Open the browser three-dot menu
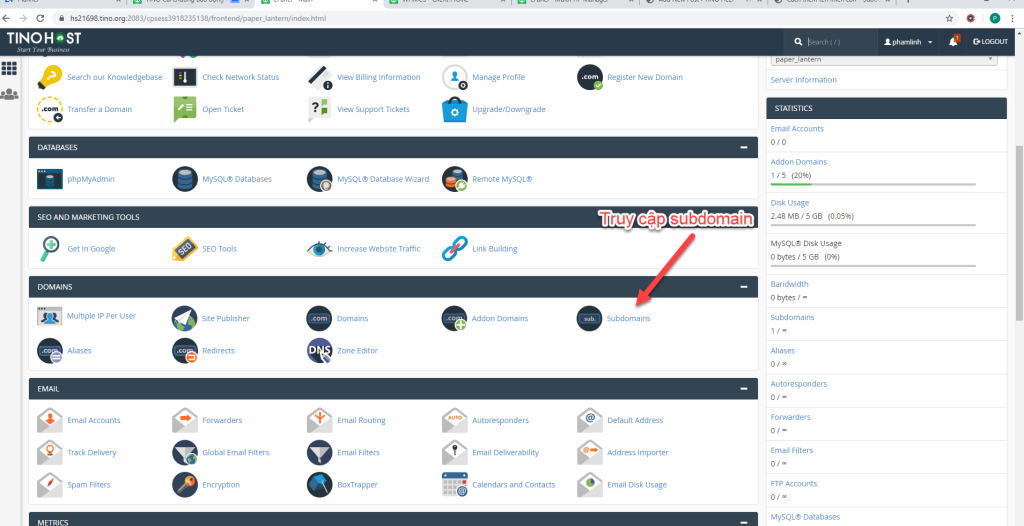This screenshot has height=526, width=1024. point(1013,18)
